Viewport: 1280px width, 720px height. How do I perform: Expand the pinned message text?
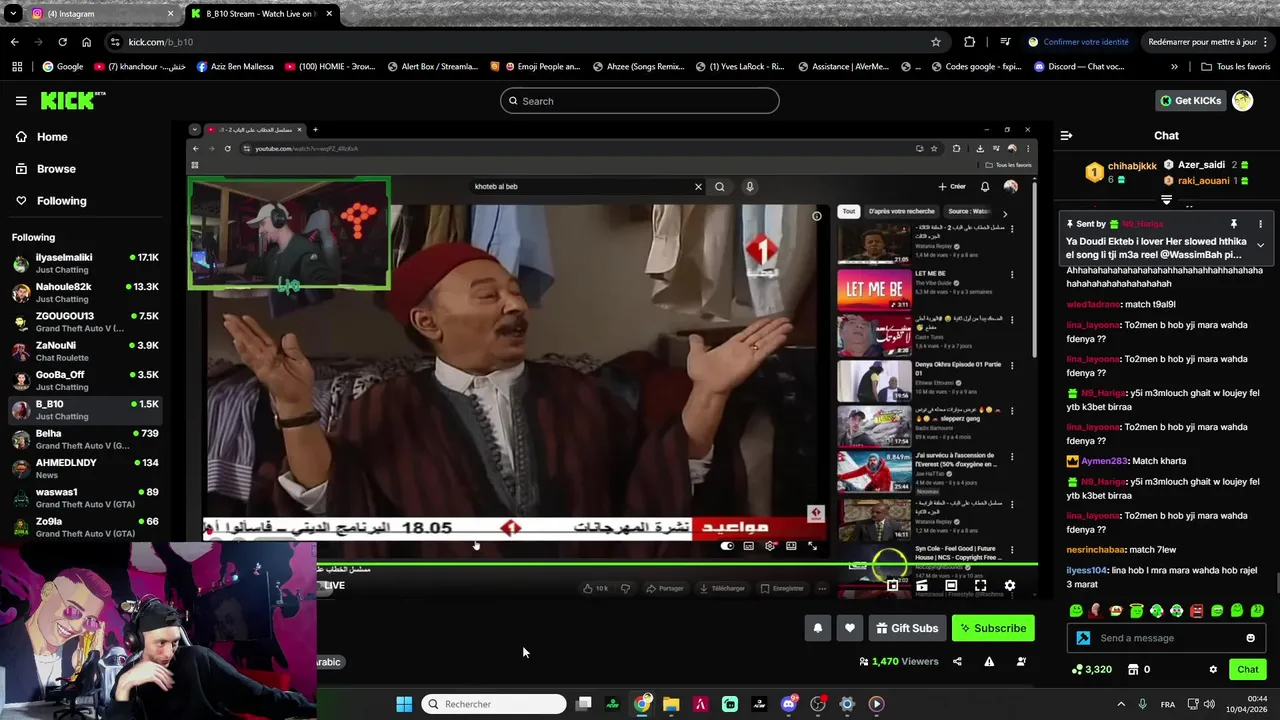(x=1260, y=245)
